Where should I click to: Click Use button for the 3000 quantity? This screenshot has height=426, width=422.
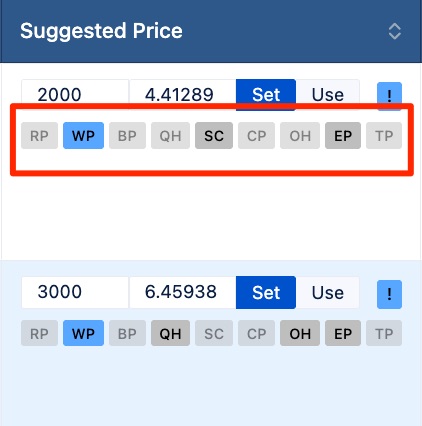point(328,292)
